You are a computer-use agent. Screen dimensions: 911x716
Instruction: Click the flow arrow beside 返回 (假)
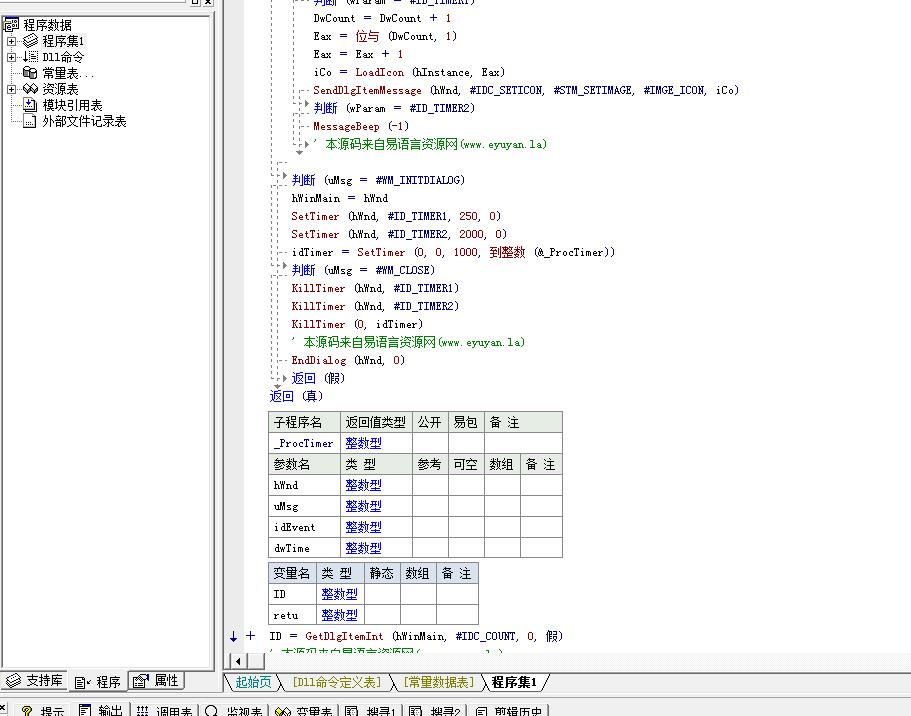(x=285, y=378)
